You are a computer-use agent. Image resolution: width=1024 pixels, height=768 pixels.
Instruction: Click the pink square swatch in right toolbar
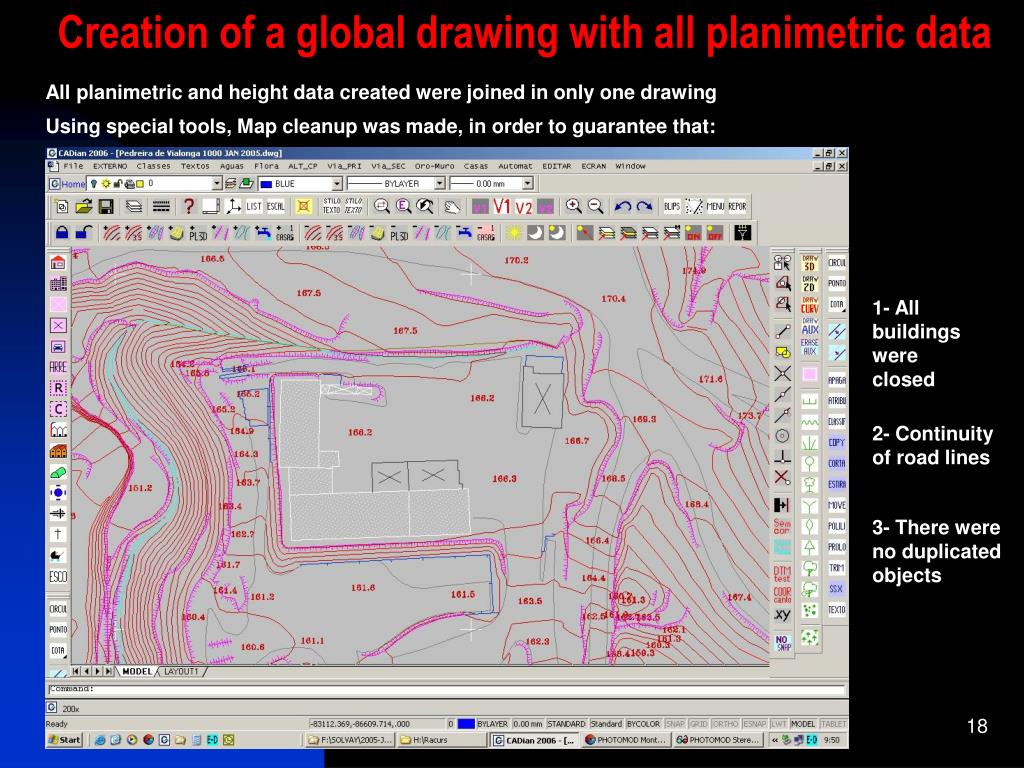810,374
